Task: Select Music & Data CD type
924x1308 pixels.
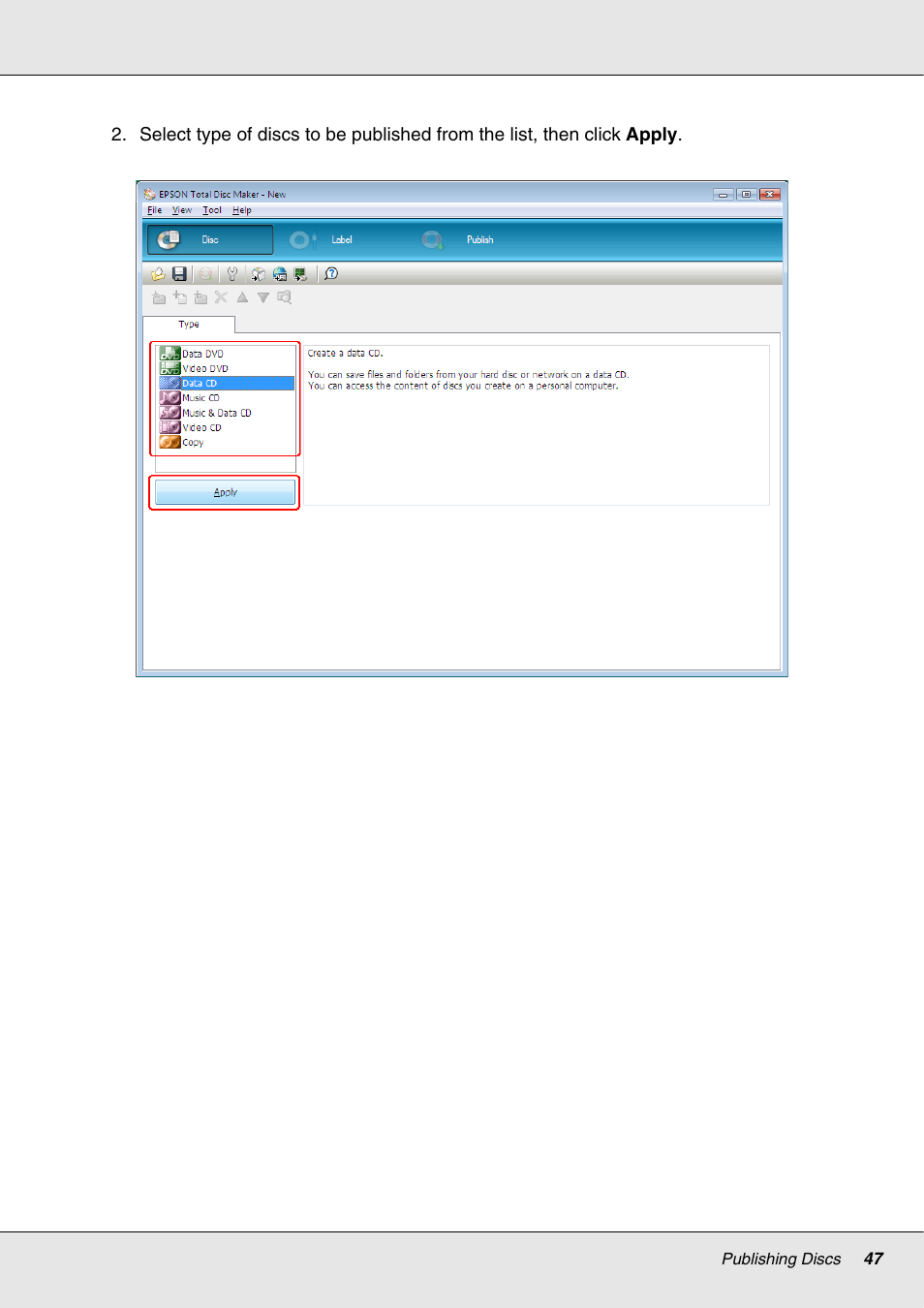Action: (x=216, y=413)
